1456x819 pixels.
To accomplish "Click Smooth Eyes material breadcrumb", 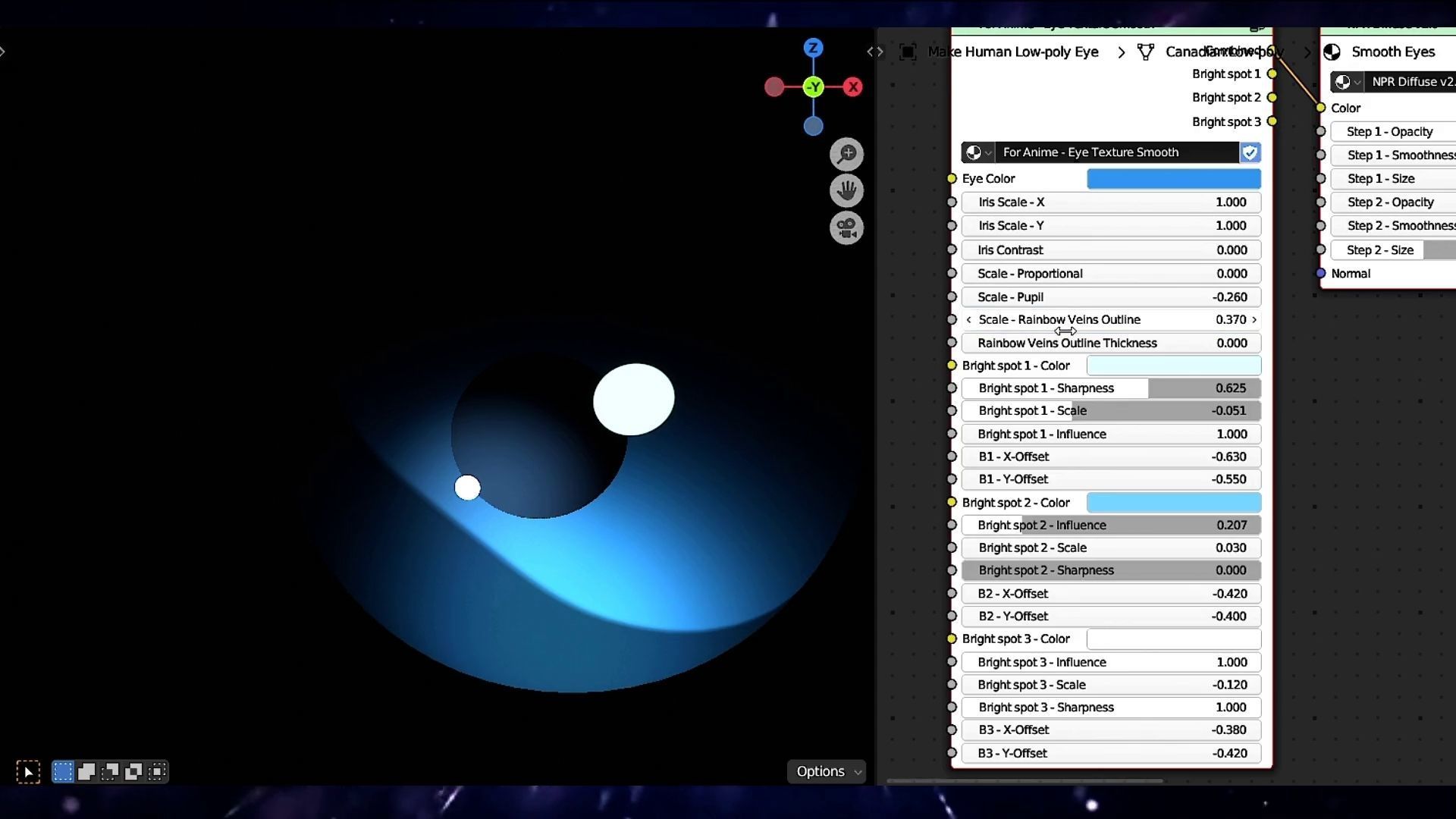I will (1392, 52).
